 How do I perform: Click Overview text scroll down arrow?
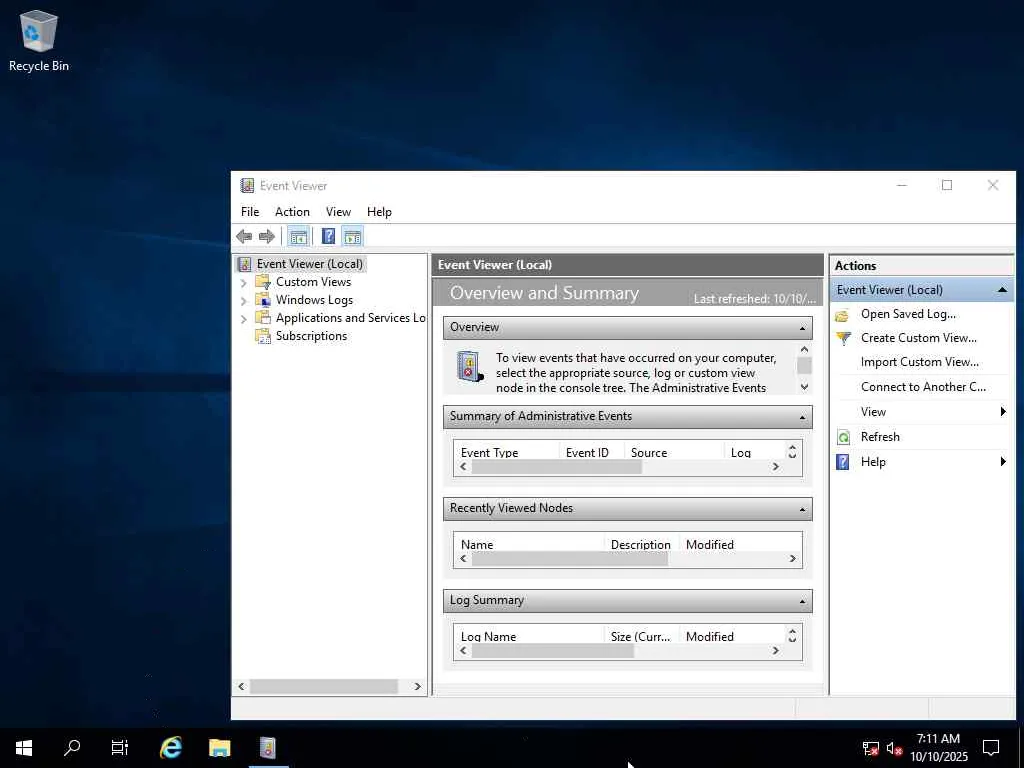(x=804, y=387)
